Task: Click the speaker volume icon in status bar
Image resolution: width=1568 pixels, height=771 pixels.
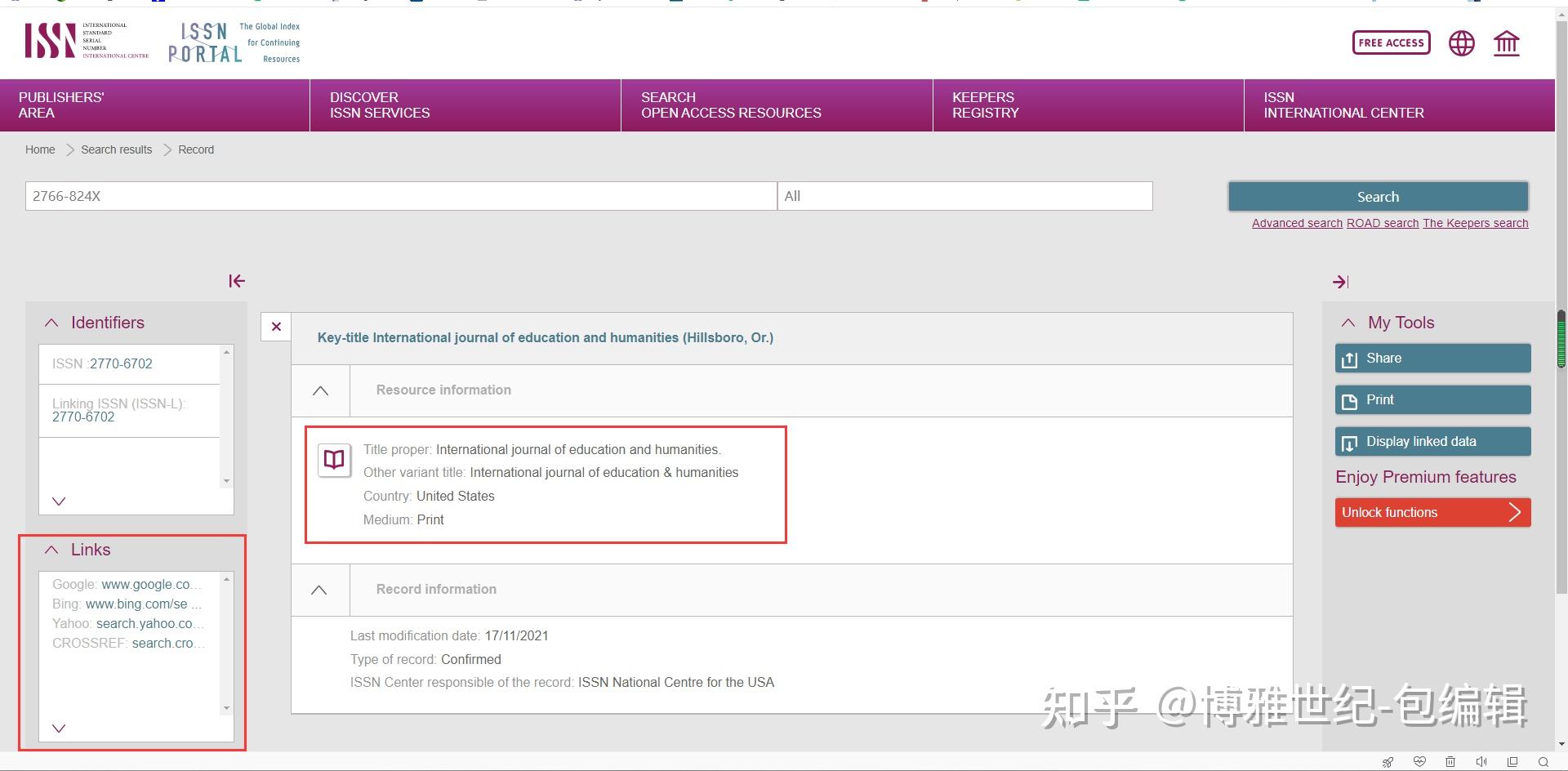Action: (1481, 762)
